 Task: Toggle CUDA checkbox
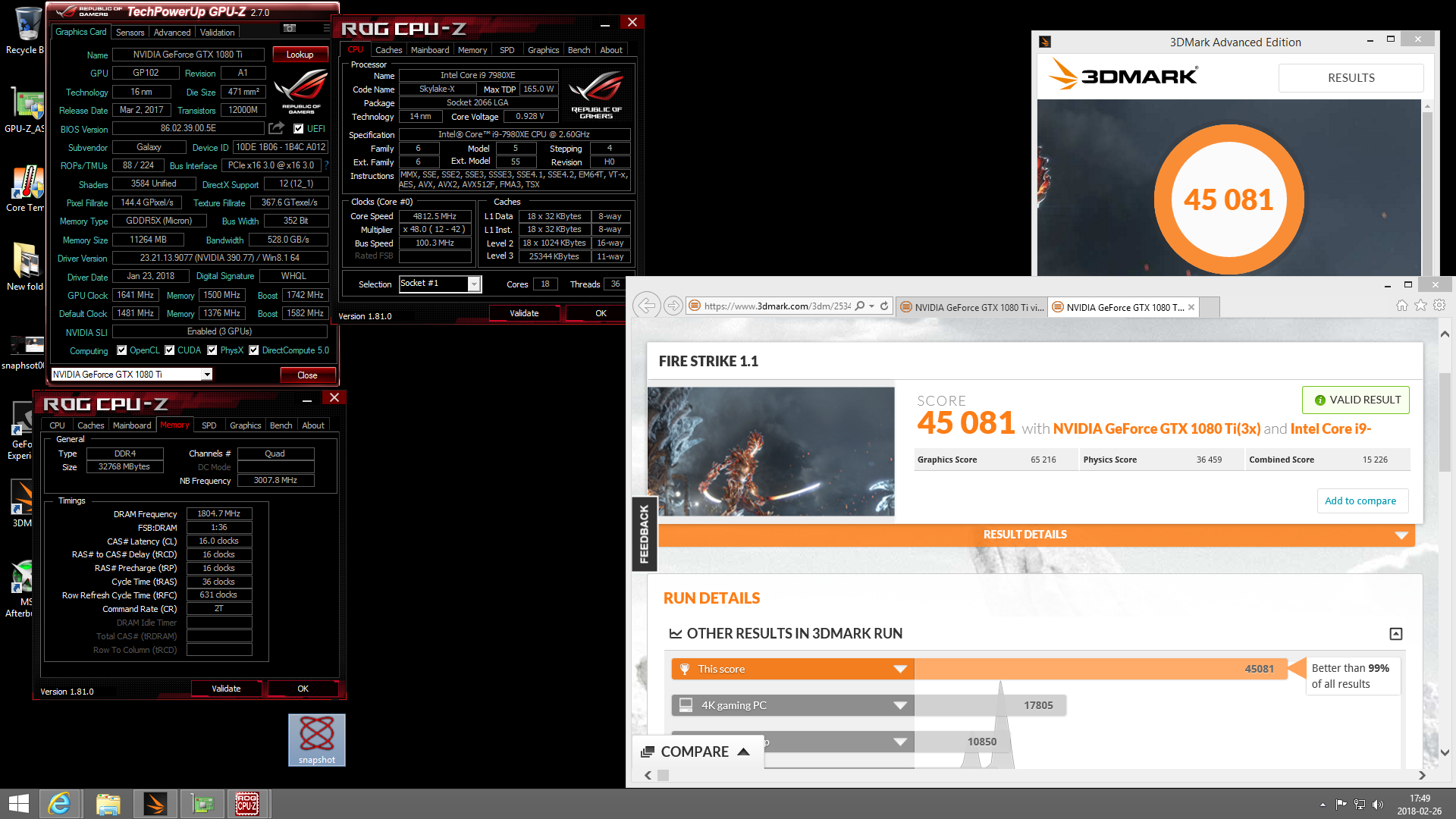170,350
